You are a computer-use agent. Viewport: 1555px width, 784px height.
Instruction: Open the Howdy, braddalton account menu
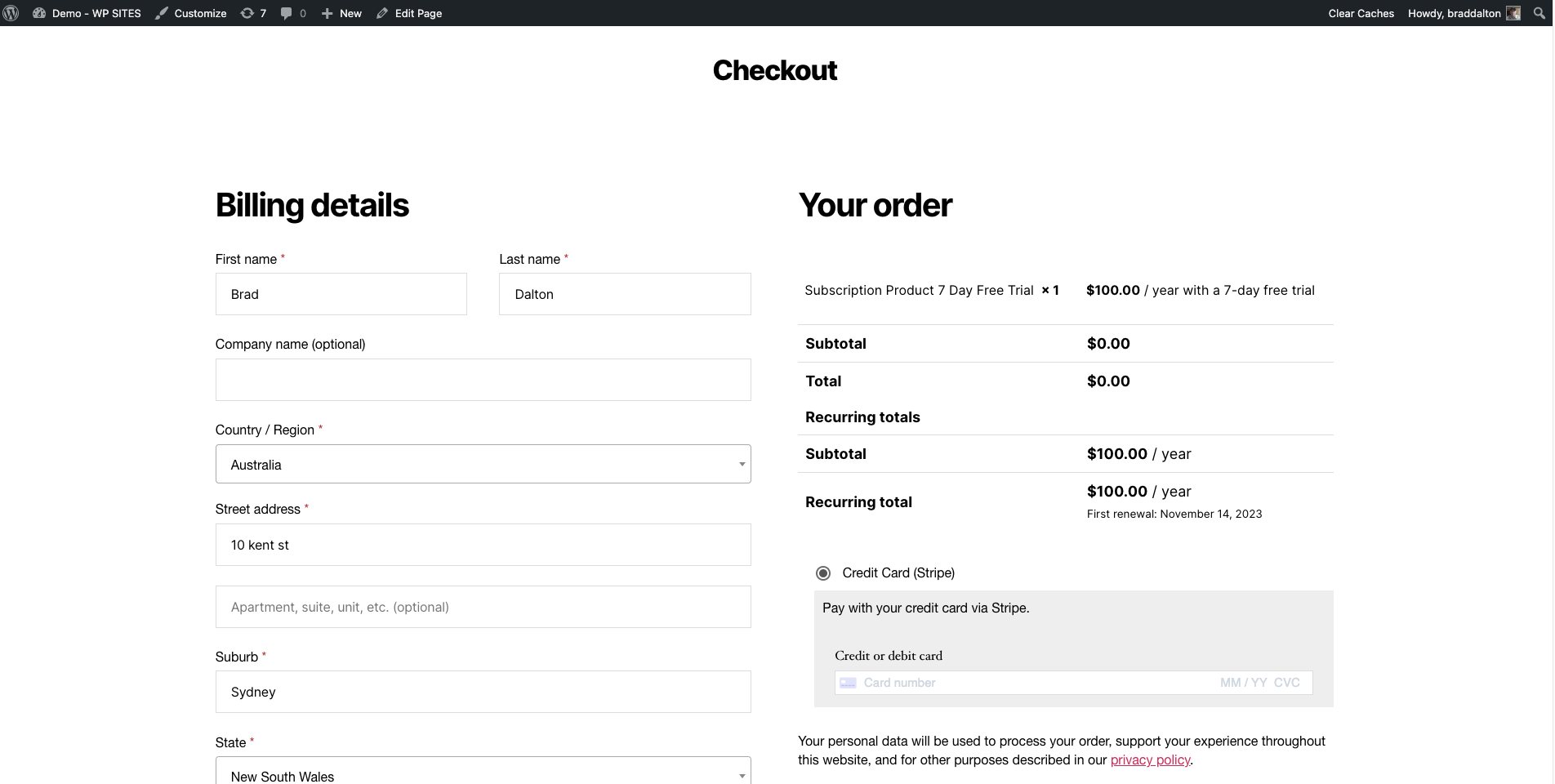pyautogui.click(x=1454, y=13)
